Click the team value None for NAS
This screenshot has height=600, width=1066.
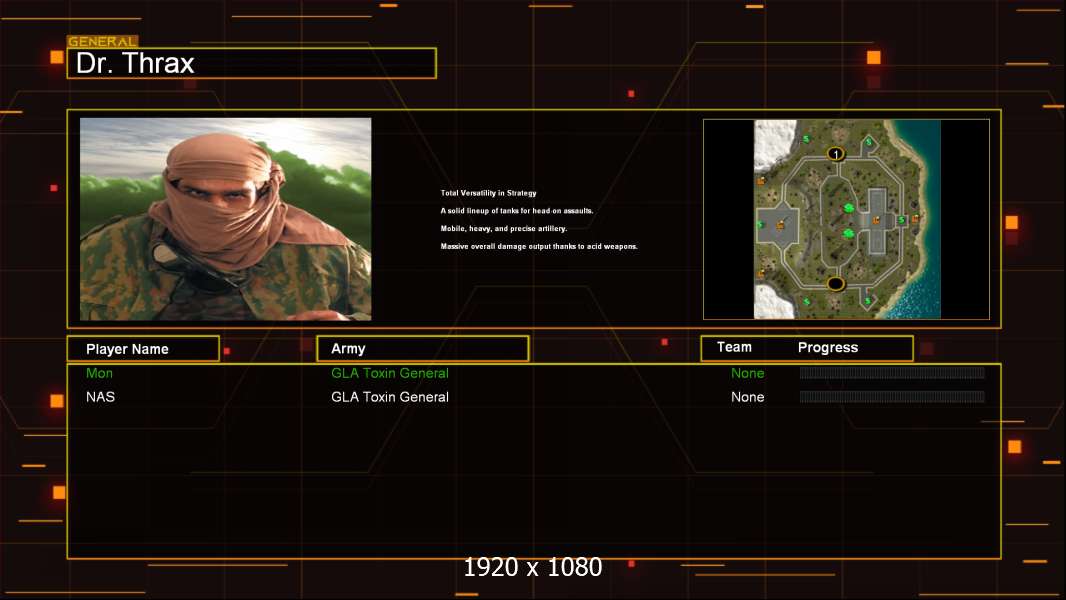point(747,397)
